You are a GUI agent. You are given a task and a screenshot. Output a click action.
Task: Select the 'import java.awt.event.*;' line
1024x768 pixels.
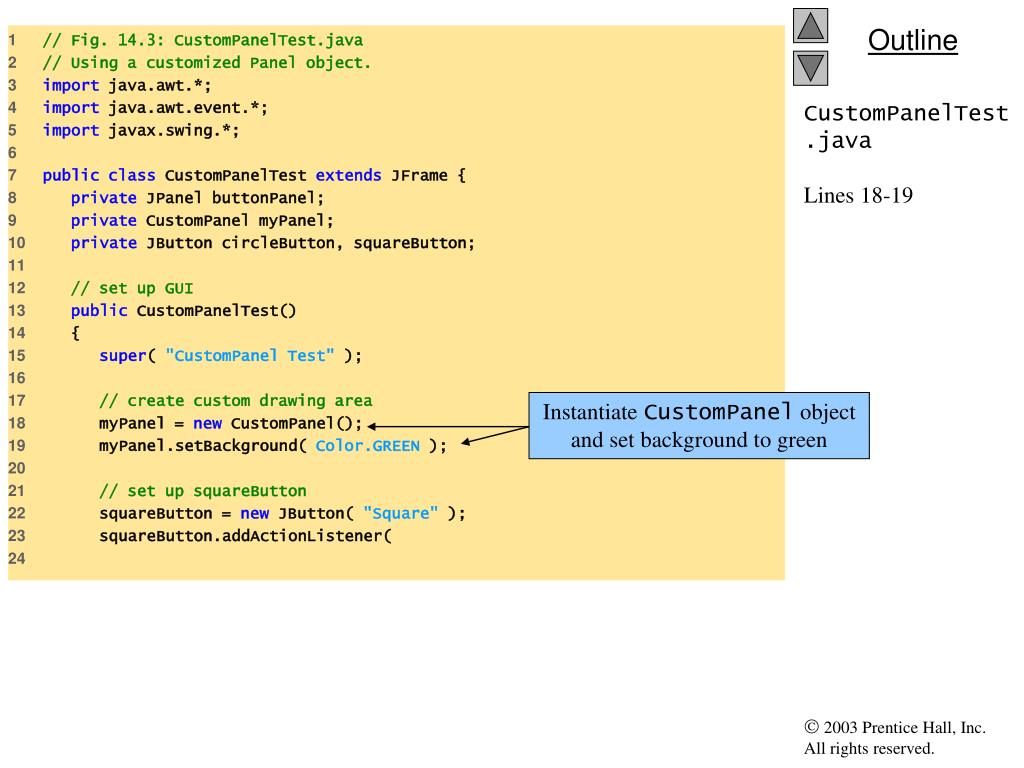tap(155, 108)
